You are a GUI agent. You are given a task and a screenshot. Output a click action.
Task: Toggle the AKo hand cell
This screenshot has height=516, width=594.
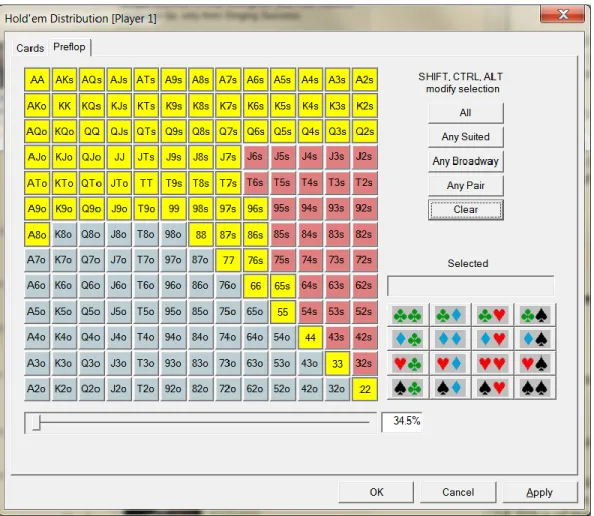[x=37, y=106]
